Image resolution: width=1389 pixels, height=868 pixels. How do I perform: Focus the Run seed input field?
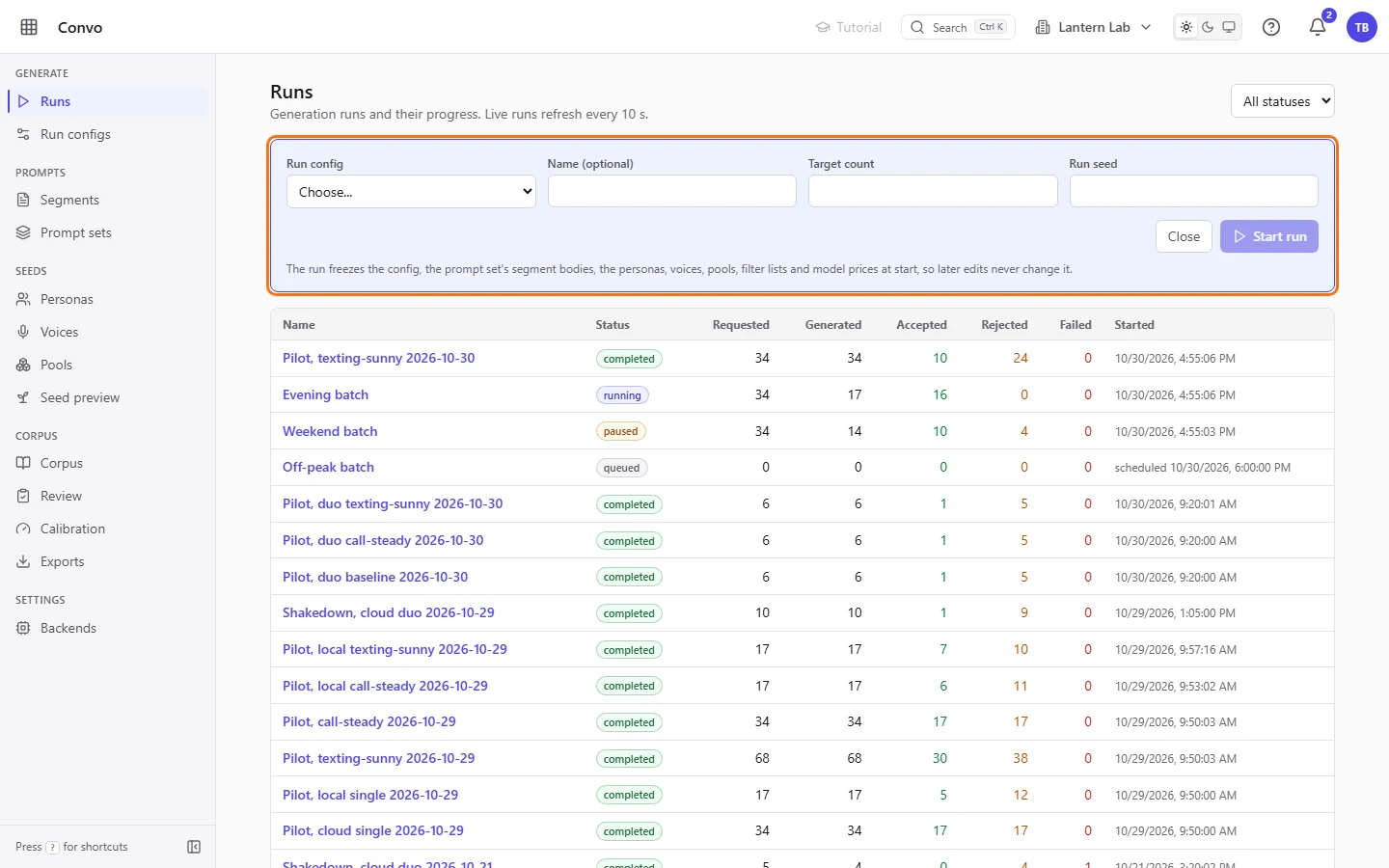(x=1194, y=191)
